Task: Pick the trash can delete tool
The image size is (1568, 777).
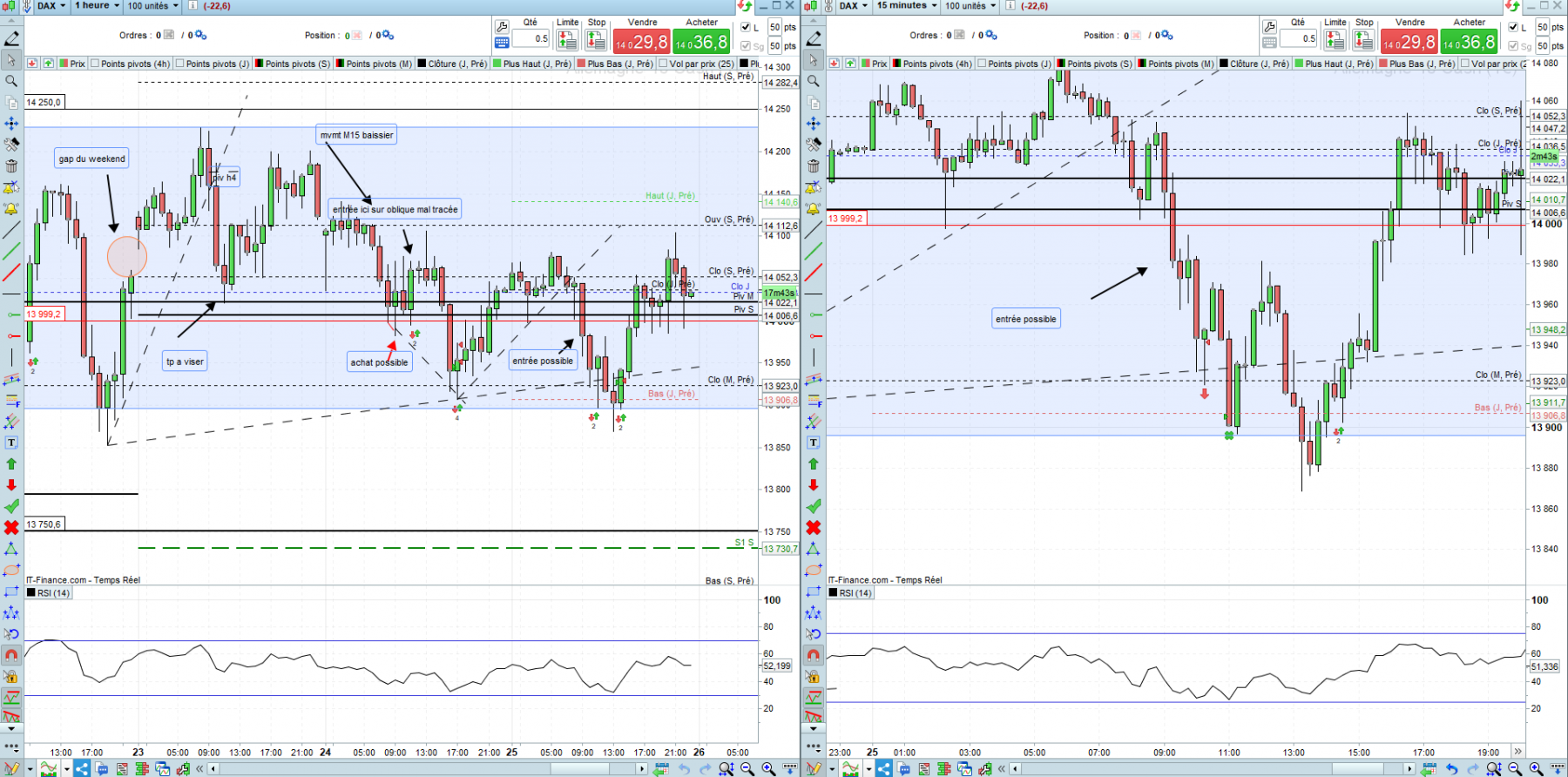Action: pyautogui.click(x=11, y=166)
